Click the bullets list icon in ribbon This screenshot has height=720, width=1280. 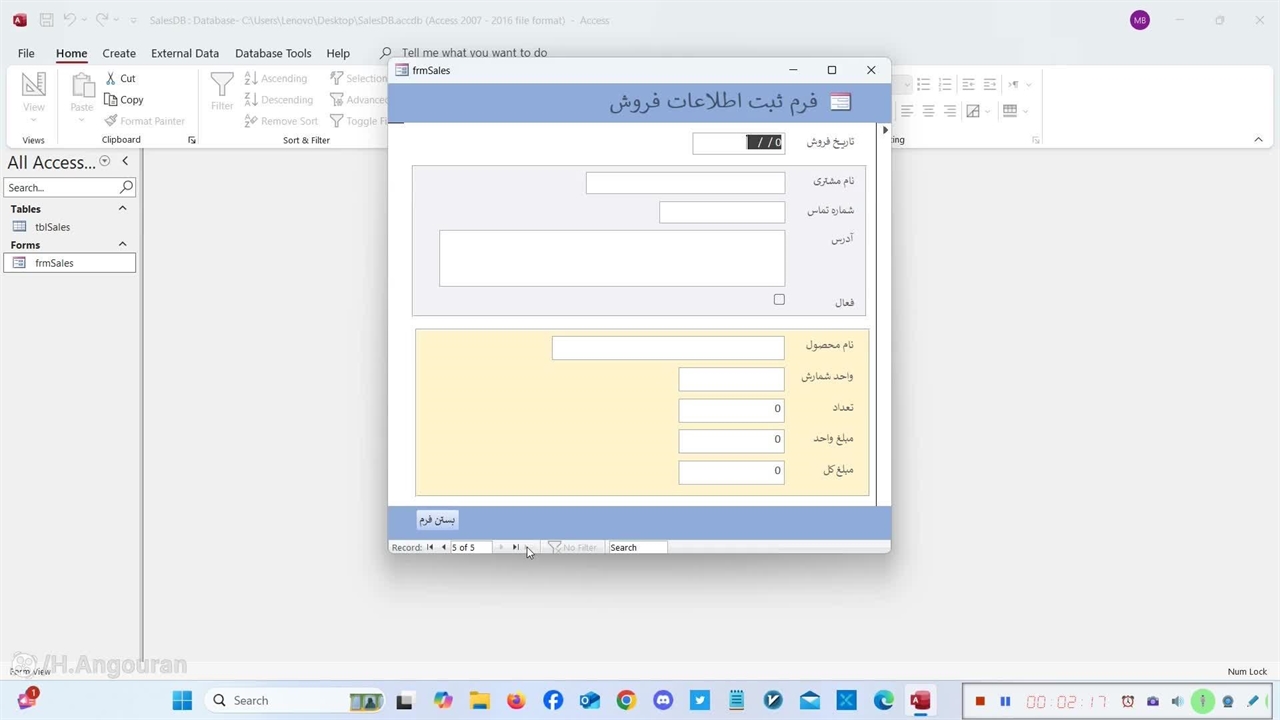click(923, 85)
